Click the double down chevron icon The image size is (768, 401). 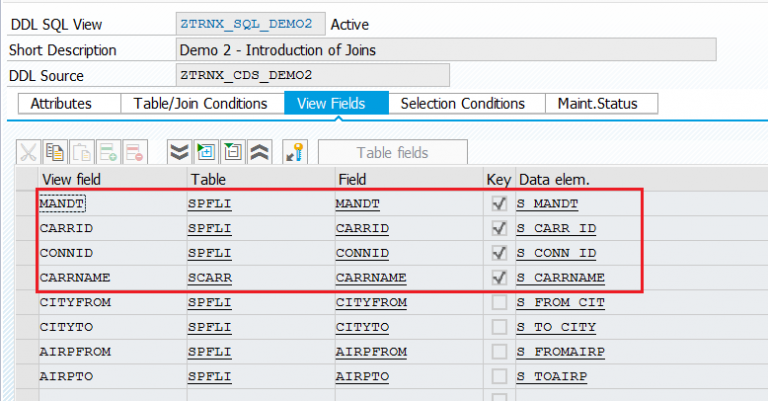click(x=179, y=153)
